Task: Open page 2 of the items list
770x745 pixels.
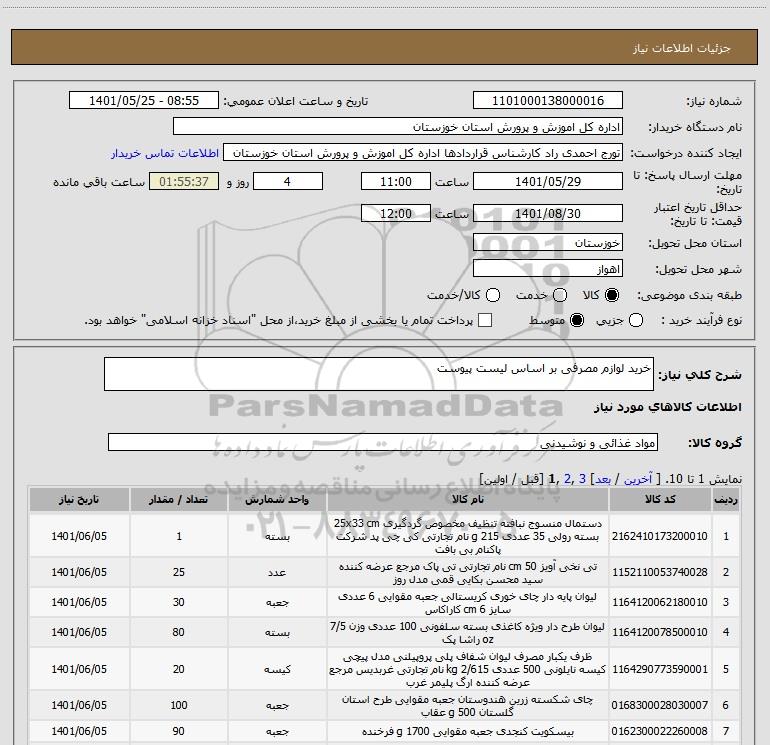Action: (568, 479)
